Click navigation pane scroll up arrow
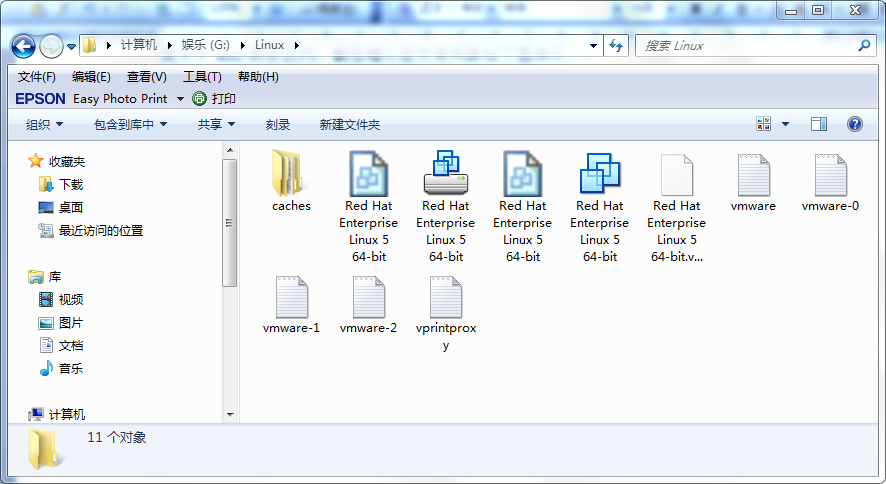 pos(229,150)
